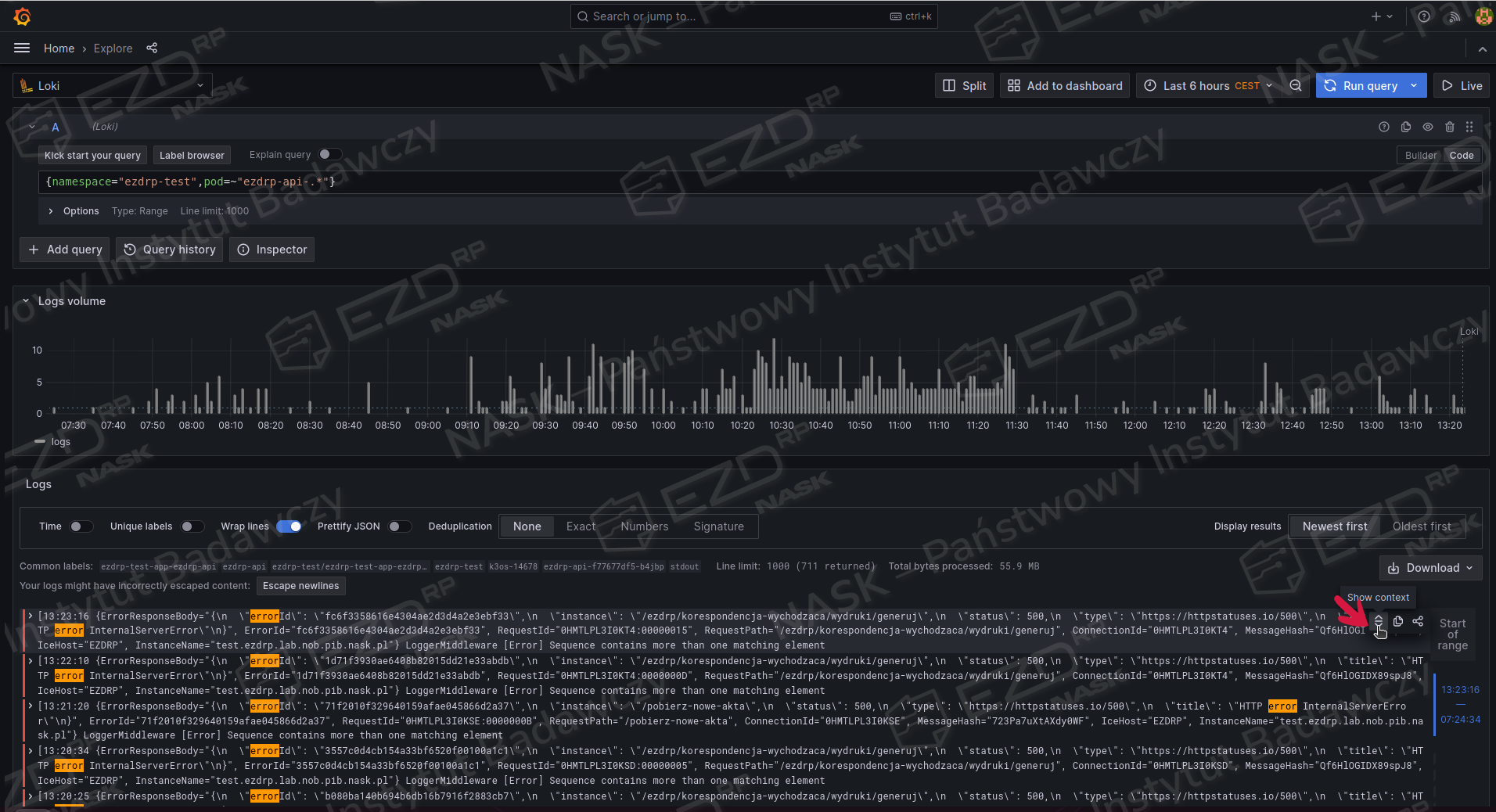Click the zoom out time range icon
Viewport: 1496px width, 812px height.
(1296, 86)
